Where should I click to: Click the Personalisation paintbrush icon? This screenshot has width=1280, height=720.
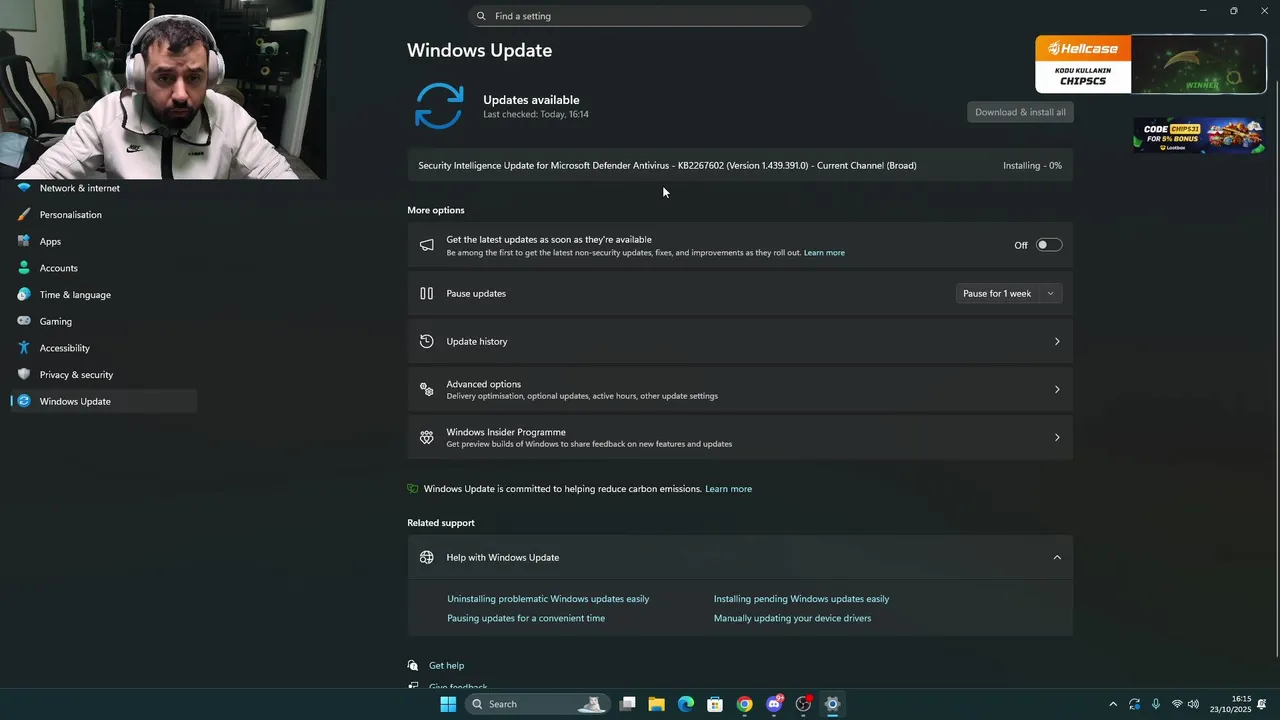click(24, 215)
